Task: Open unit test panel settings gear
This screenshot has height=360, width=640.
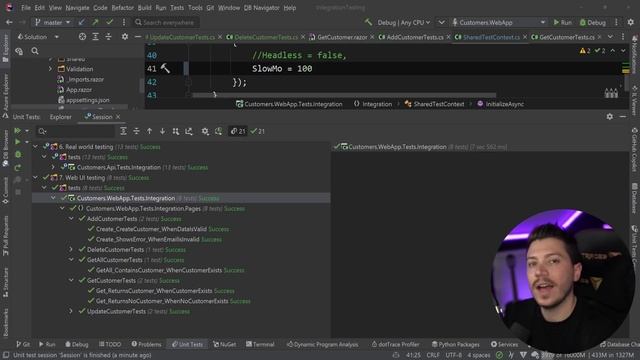Action: [x=609, y=116]
